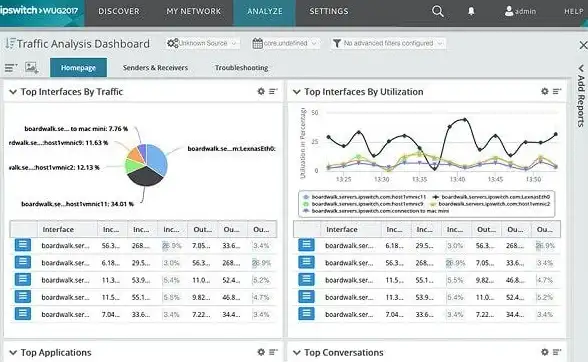Open the gear icon for Top Conversations
Image resolution: width=588 pixels, height=362 pixels.
point(544,352)
